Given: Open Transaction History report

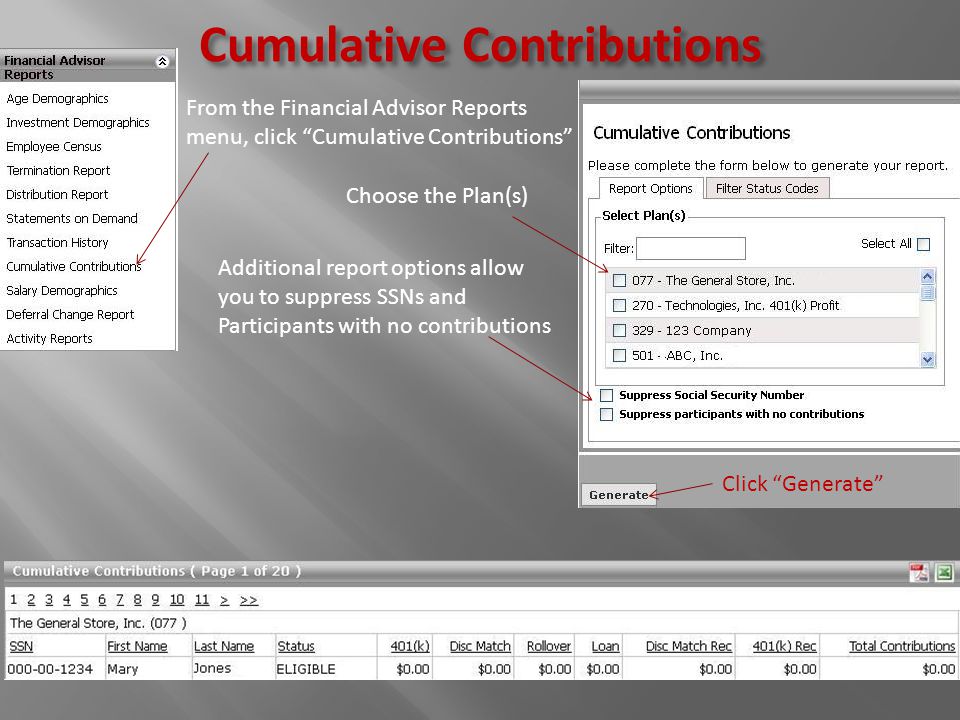Looking at the screenshot, I should [57, 242].
